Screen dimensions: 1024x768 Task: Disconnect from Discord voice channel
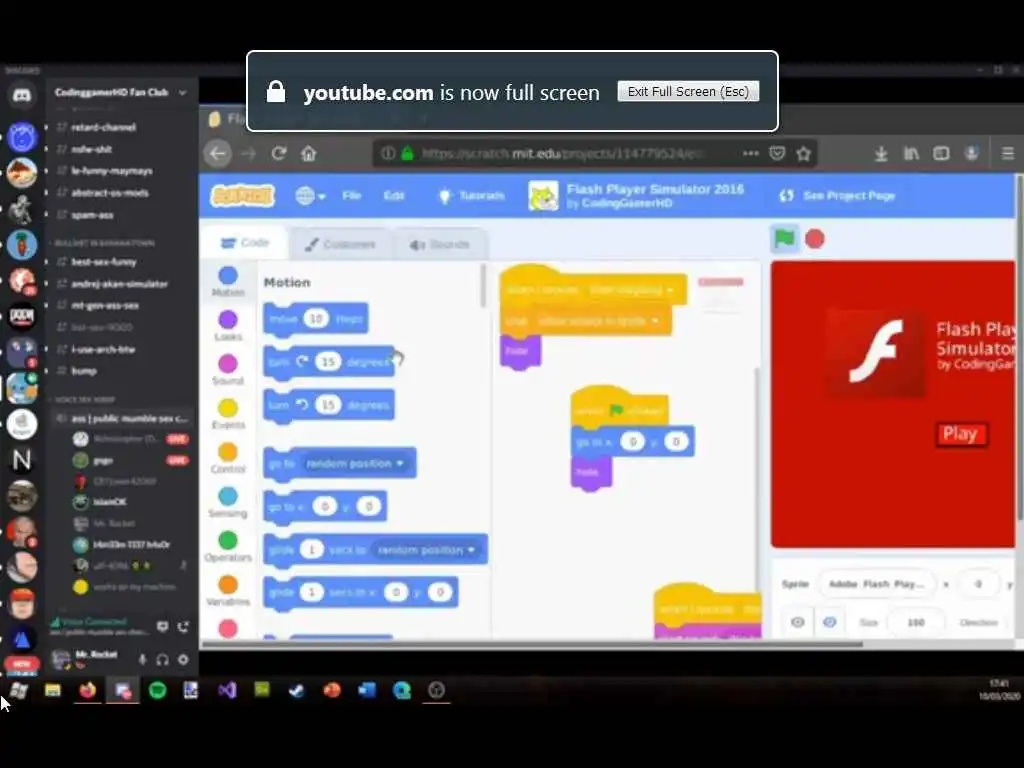coord(183,627)
